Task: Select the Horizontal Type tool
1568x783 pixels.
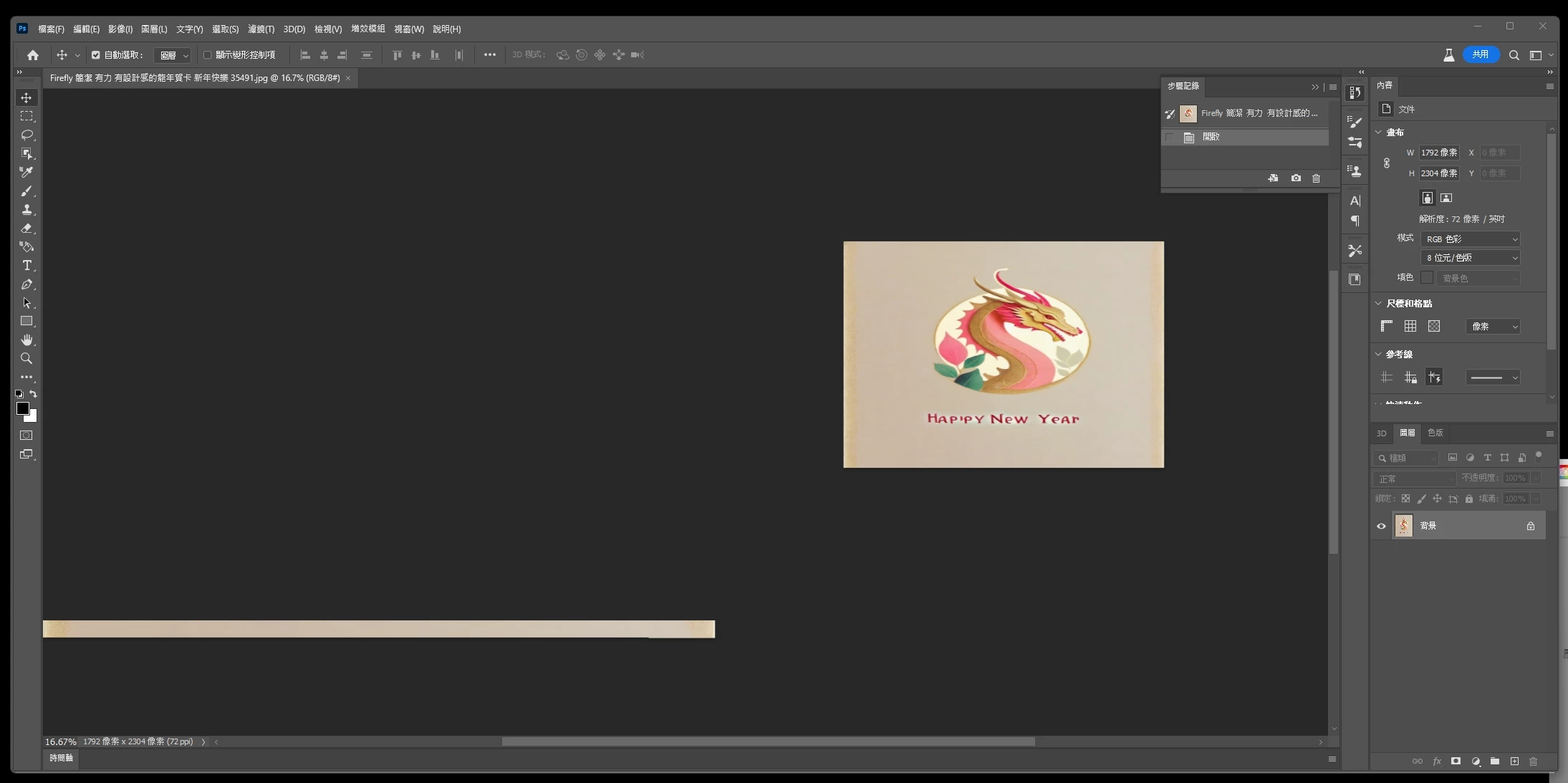Action: (27, 266)
